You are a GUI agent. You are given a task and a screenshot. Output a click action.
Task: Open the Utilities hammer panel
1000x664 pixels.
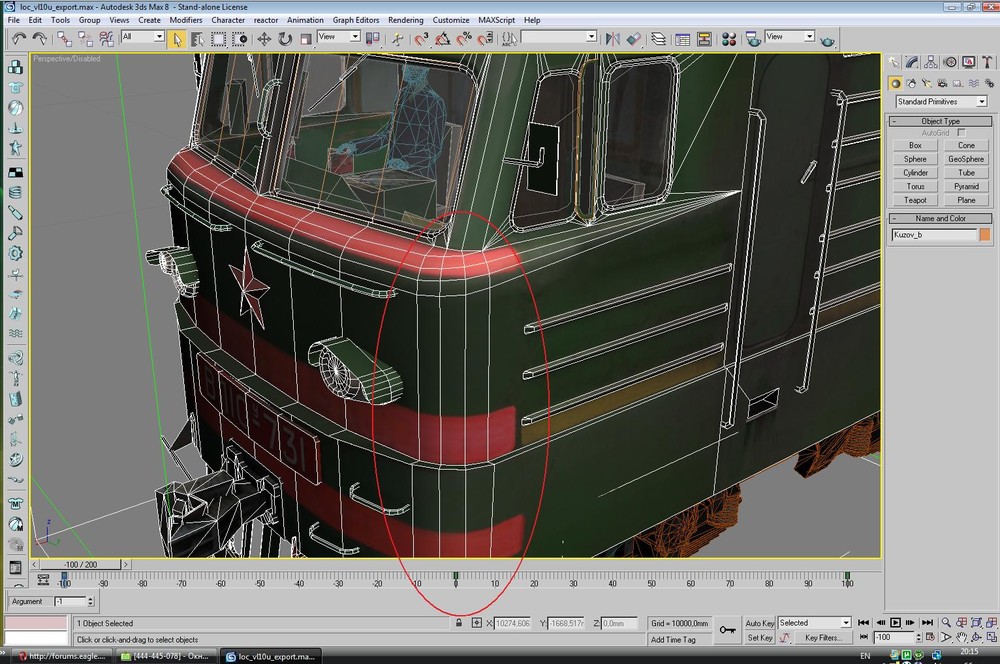point(985,62)
